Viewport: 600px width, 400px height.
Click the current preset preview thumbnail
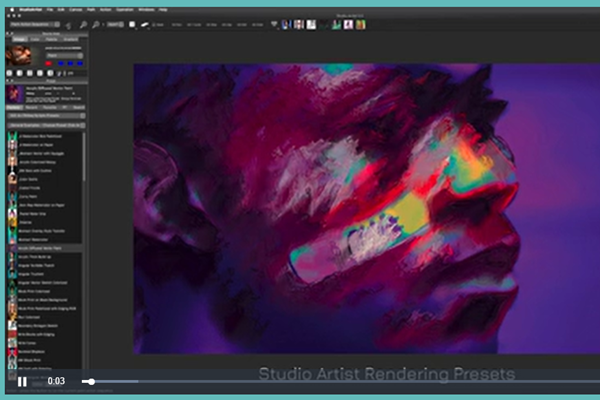pos(15,94)
